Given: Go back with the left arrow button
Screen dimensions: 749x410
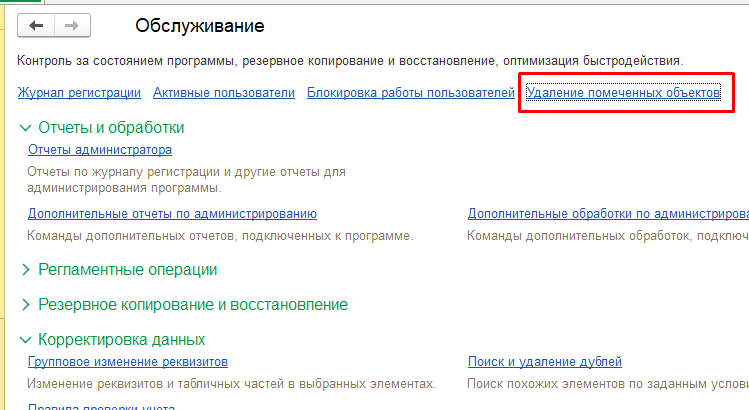Looking at the screenshot, I should pyautogui.click(x=36, y=25).
